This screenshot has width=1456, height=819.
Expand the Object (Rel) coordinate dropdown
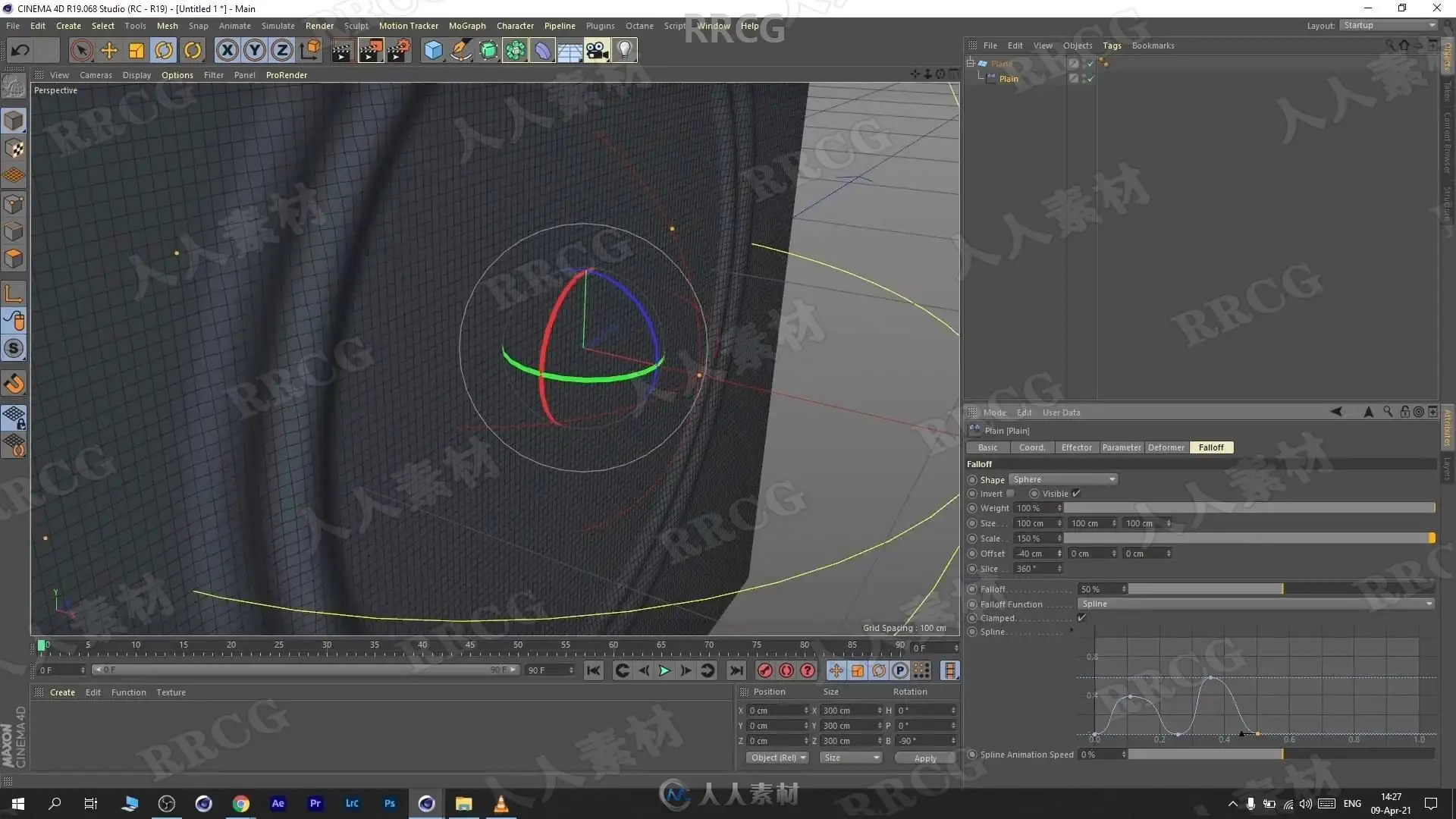(777, 758)
